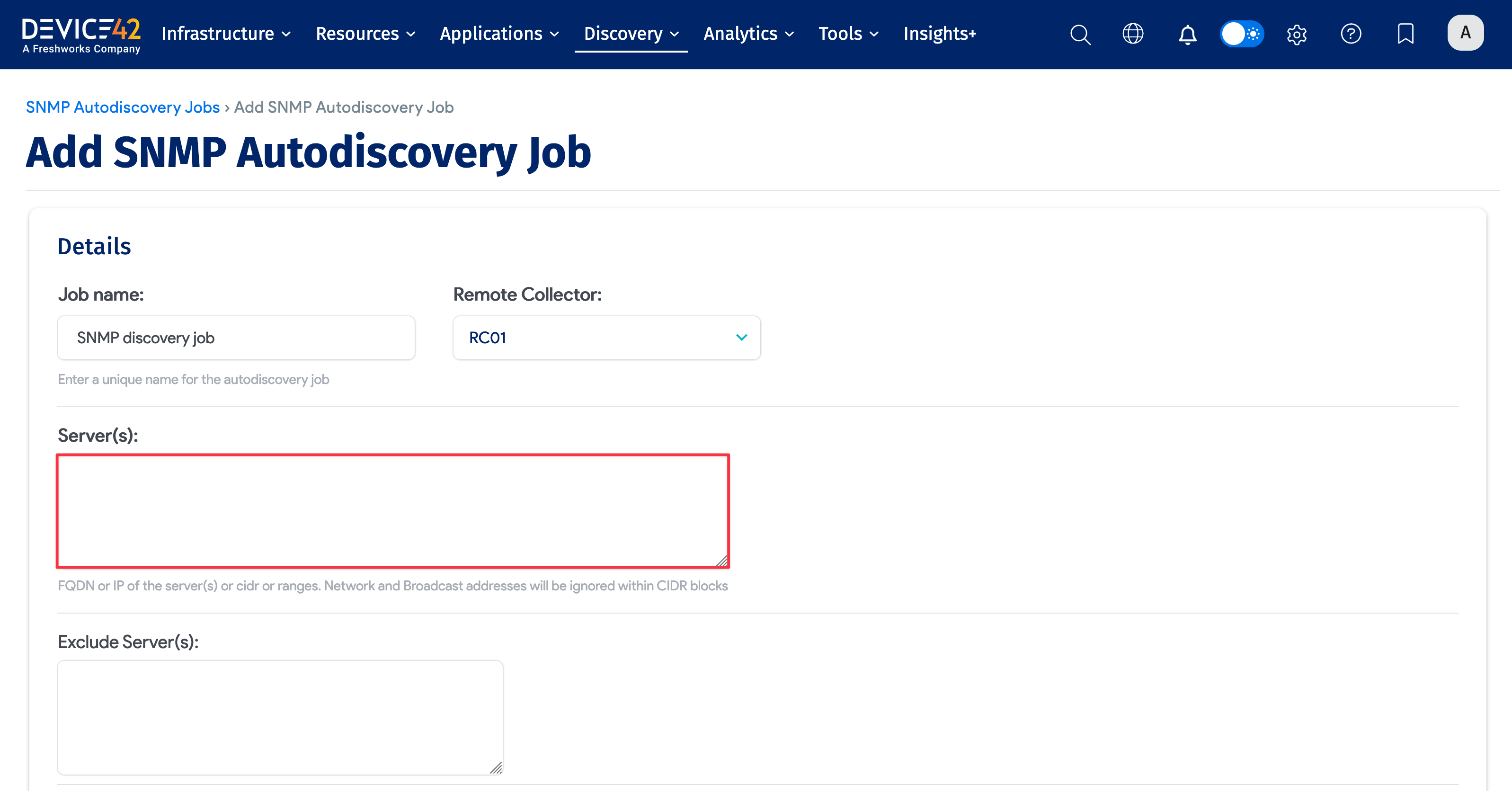
Task: Open the search magnifier icon
Action: click(x=1079, y=34)
